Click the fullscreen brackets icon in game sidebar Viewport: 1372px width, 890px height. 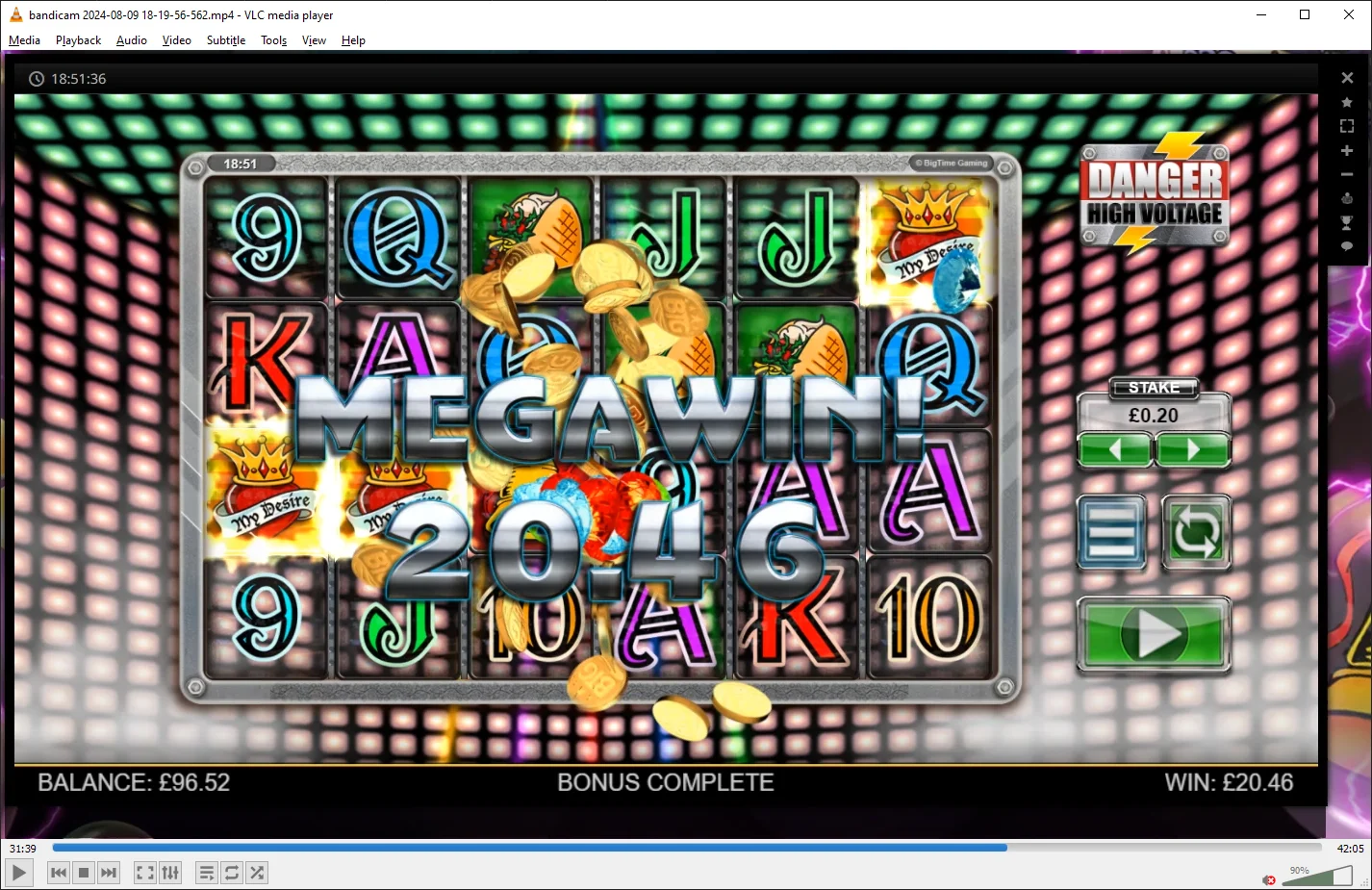[1347, 126]
